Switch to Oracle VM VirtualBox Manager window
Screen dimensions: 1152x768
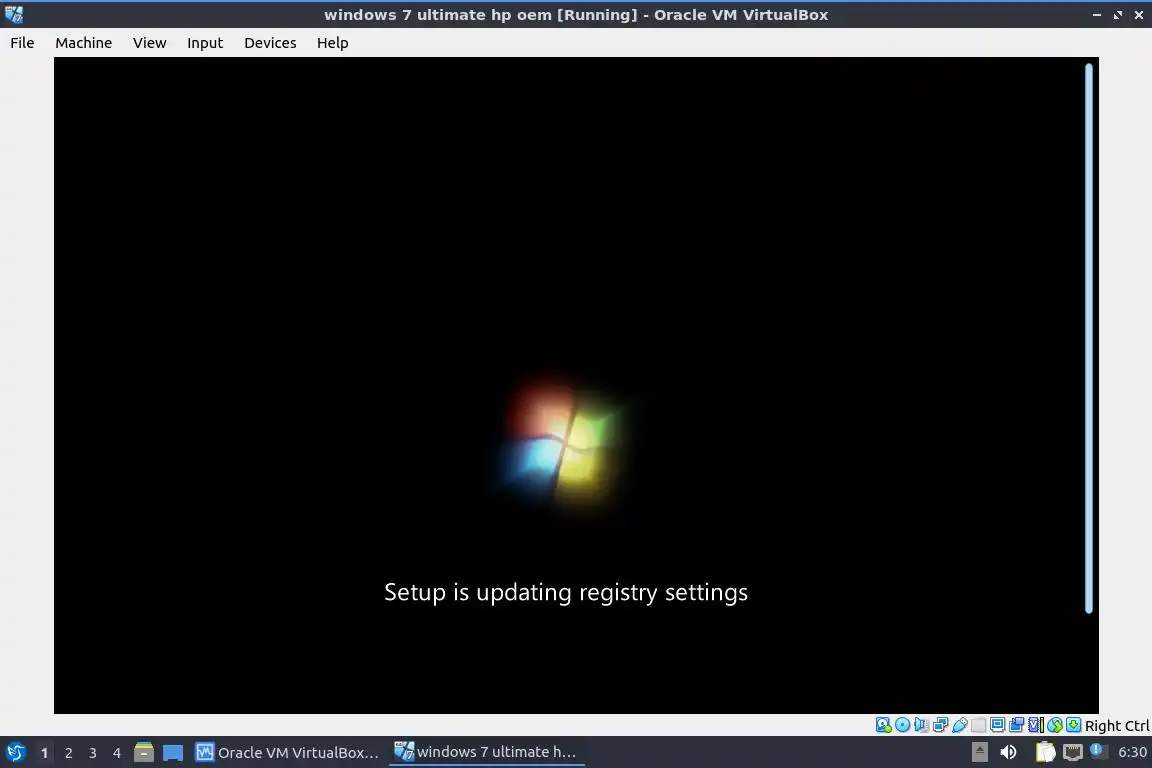287,753
